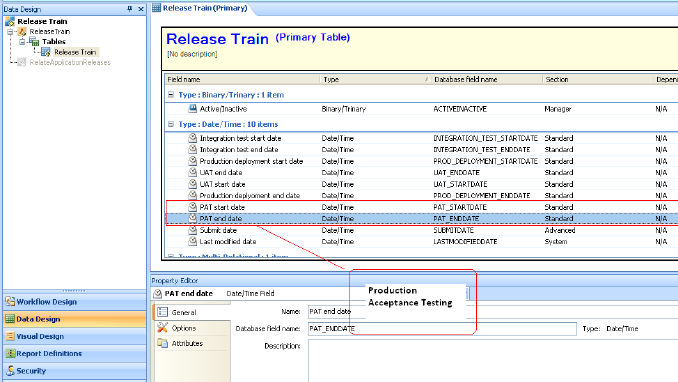Screen dimensions: 678x382
Task: Click the PAT end date property header icon
Action: click(x=157, y=294)
